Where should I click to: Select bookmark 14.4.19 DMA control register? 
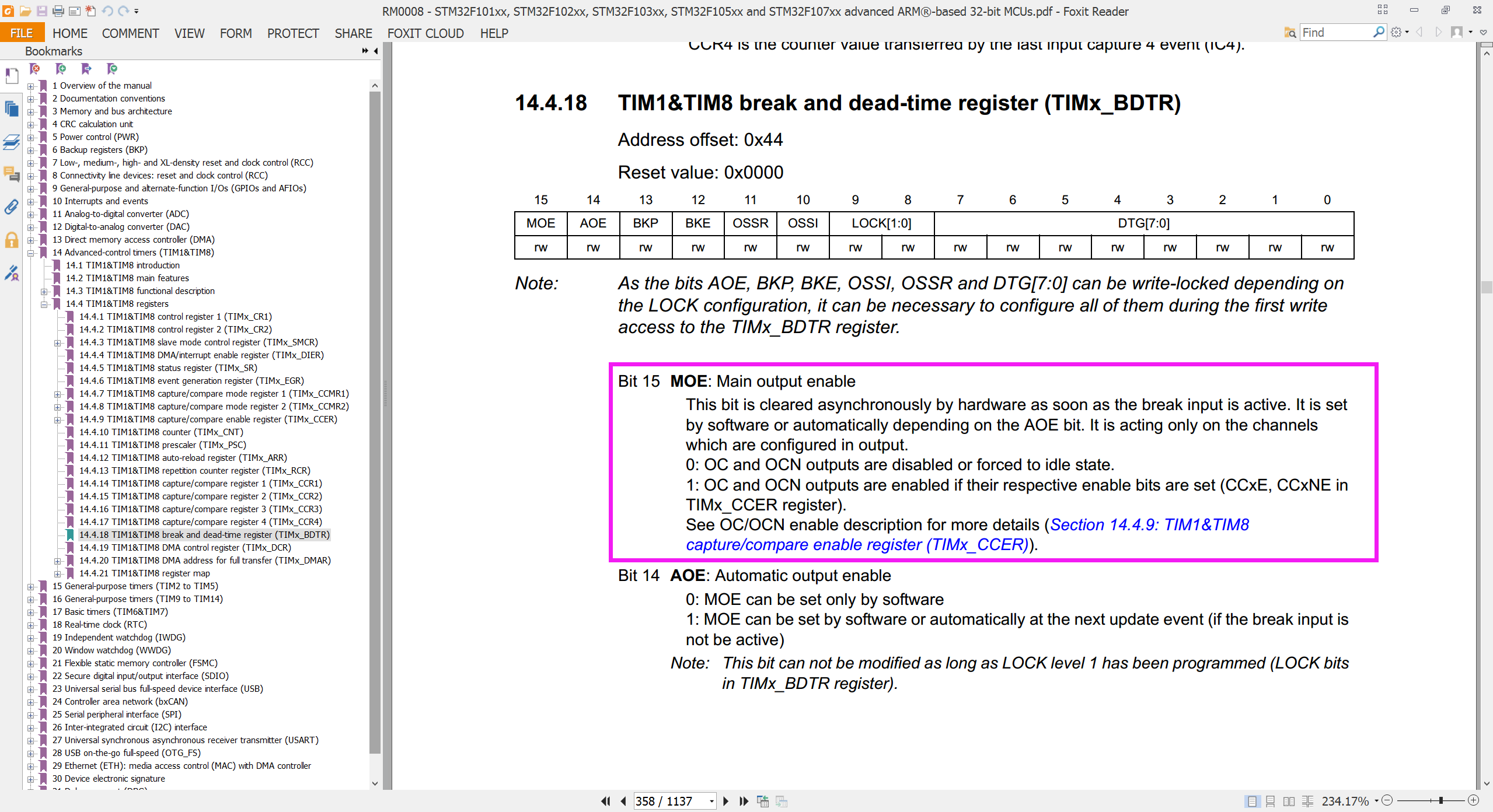[x=185, y=548]
